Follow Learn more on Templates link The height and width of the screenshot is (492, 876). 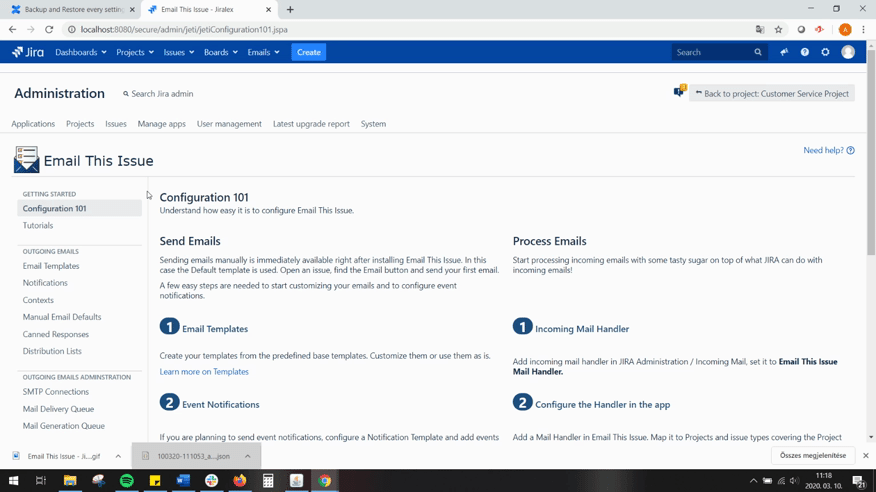204,371
